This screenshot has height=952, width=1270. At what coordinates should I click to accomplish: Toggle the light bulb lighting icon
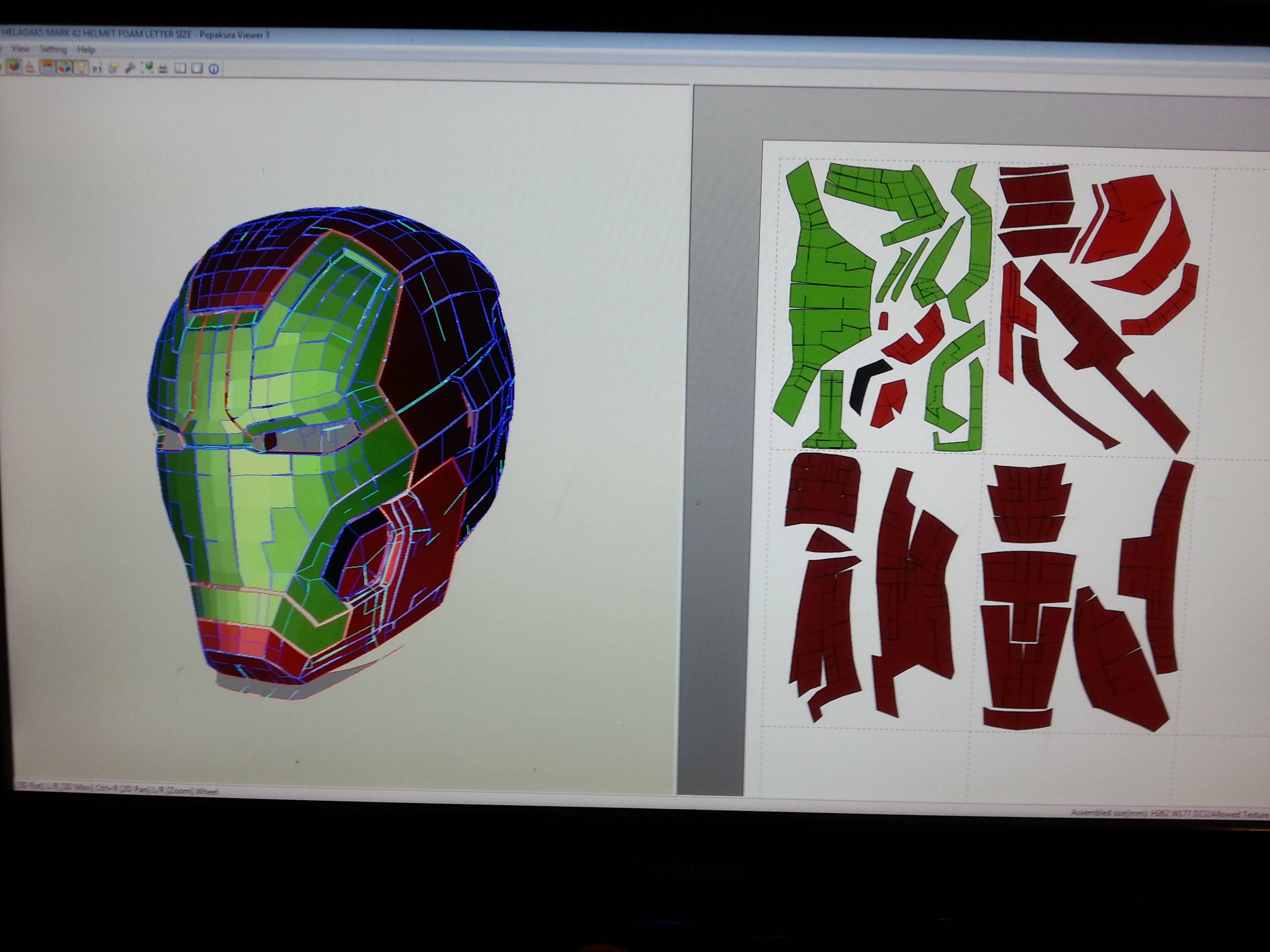pos(81,67)
